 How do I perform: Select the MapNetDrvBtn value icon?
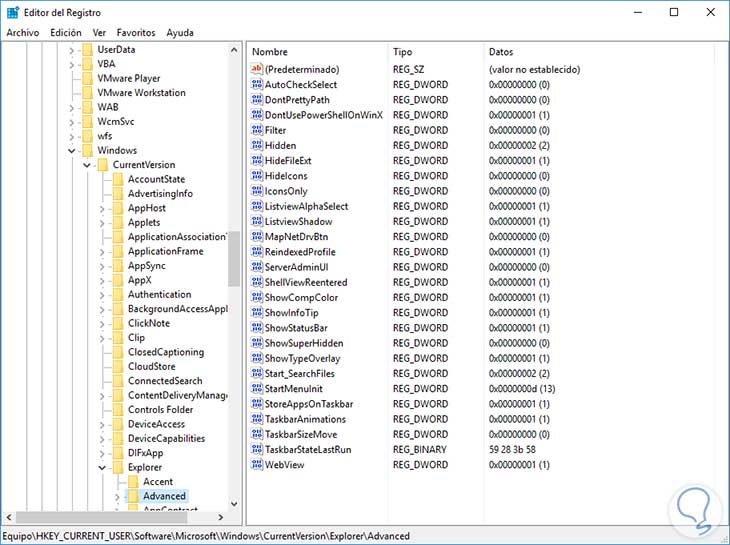coord(257,236)
